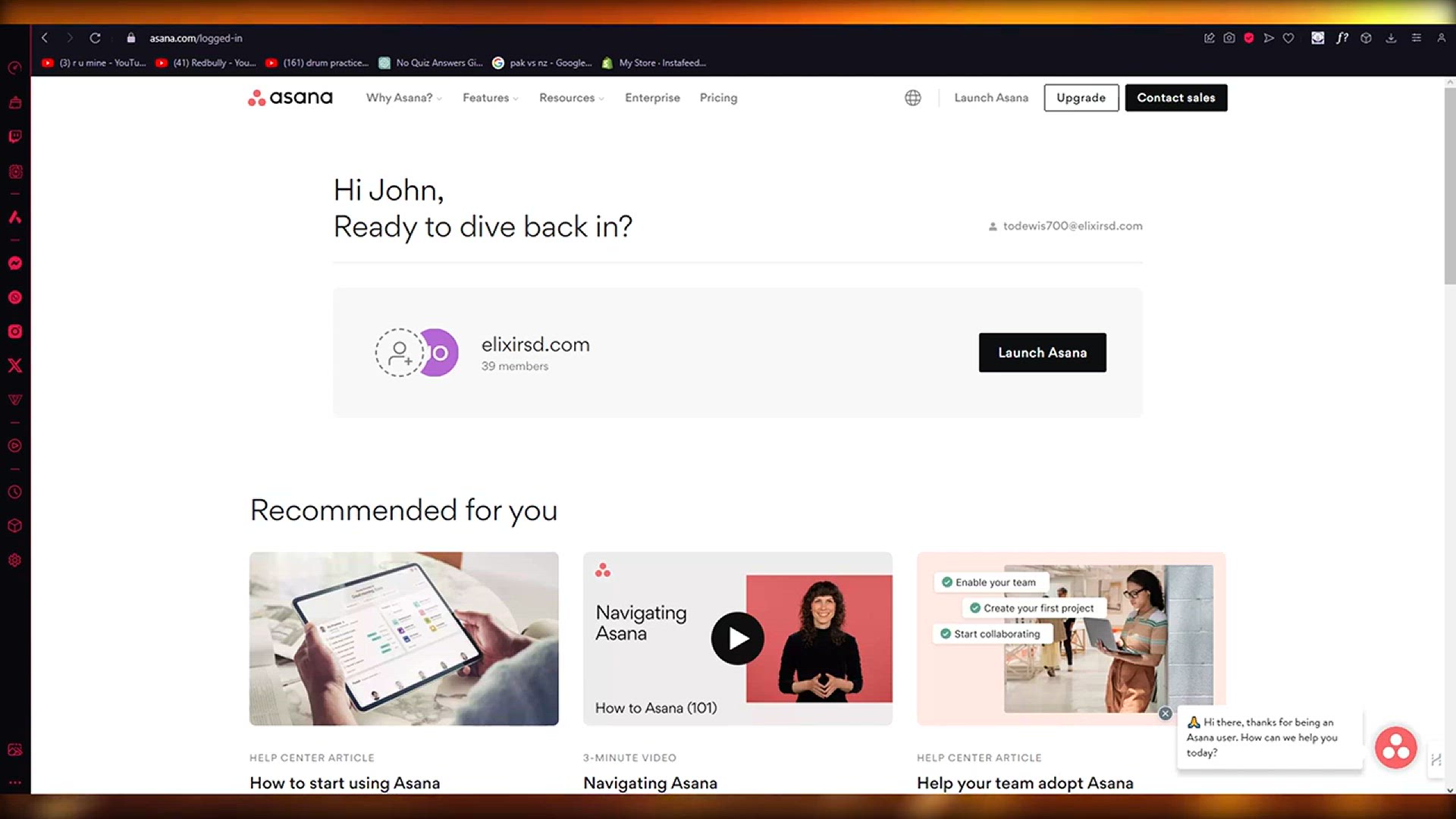Open the edit page pencil icon in toolbar
Viewport: 1456px width, 819px height.
(x=1210, y=38)
